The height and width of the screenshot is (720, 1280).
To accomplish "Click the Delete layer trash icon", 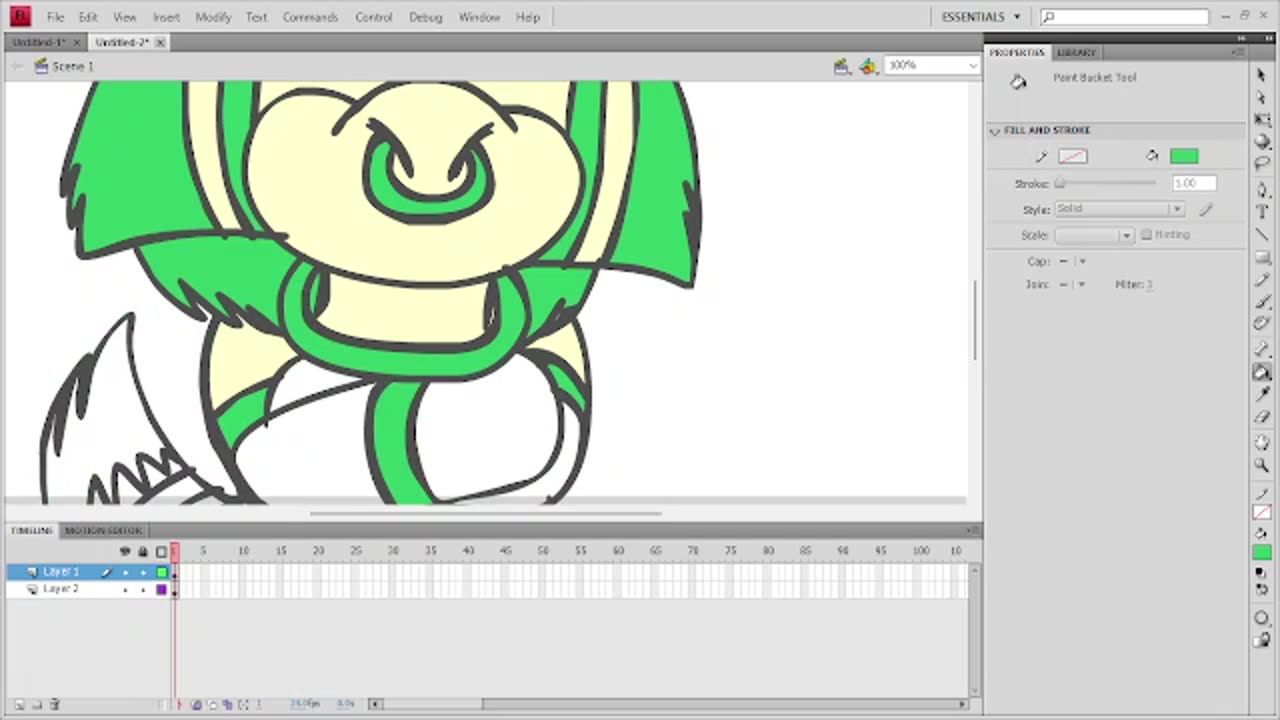I will click(55, 704).
